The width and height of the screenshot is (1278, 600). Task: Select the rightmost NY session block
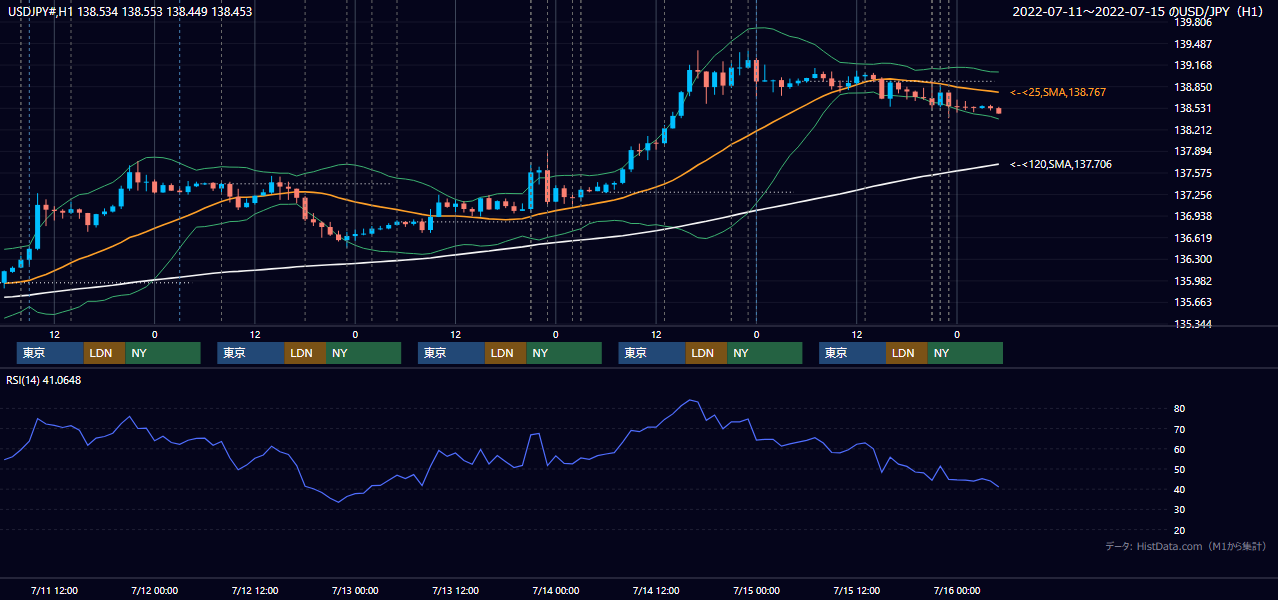965,353
